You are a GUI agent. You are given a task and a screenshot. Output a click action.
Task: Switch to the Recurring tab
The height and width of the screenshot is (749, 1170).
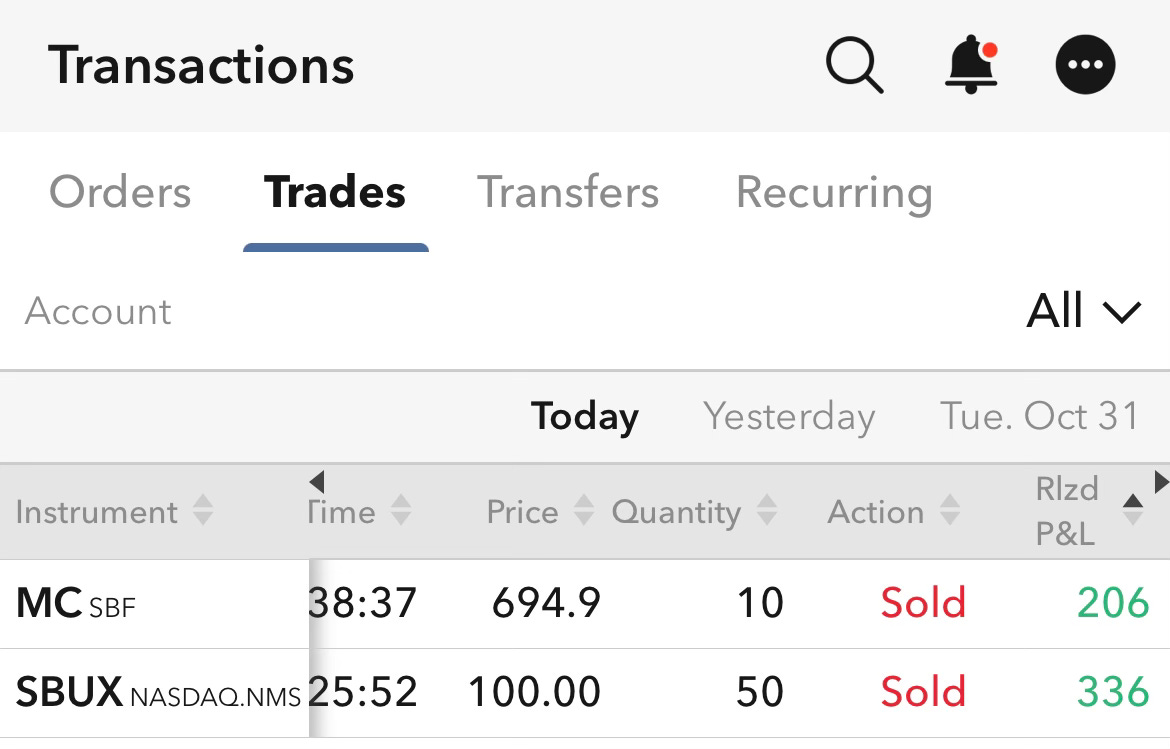(834, 194)
